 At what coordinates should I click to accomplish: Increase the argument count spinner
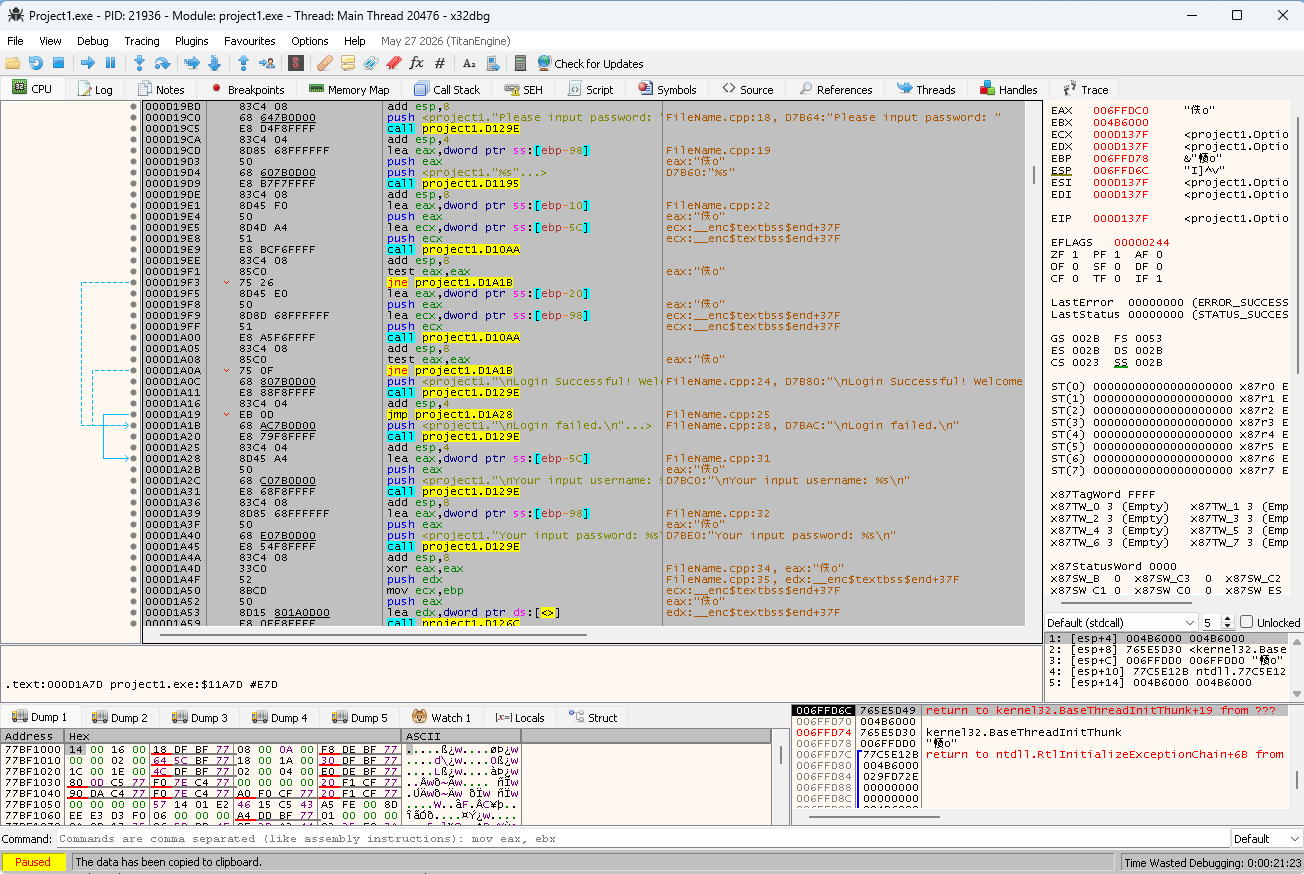(1228, 618)
